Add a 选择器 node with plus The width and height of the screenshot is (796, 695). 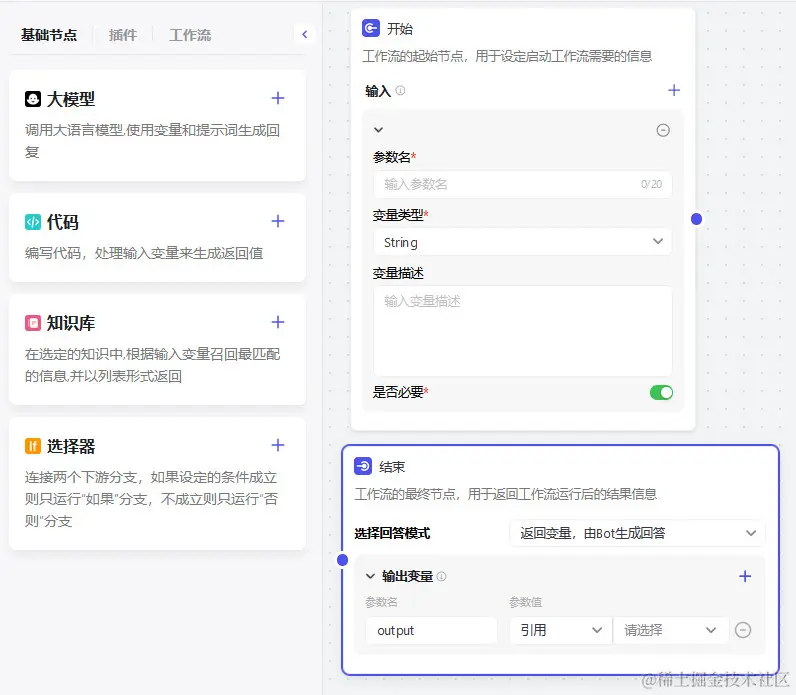point(278,445)
